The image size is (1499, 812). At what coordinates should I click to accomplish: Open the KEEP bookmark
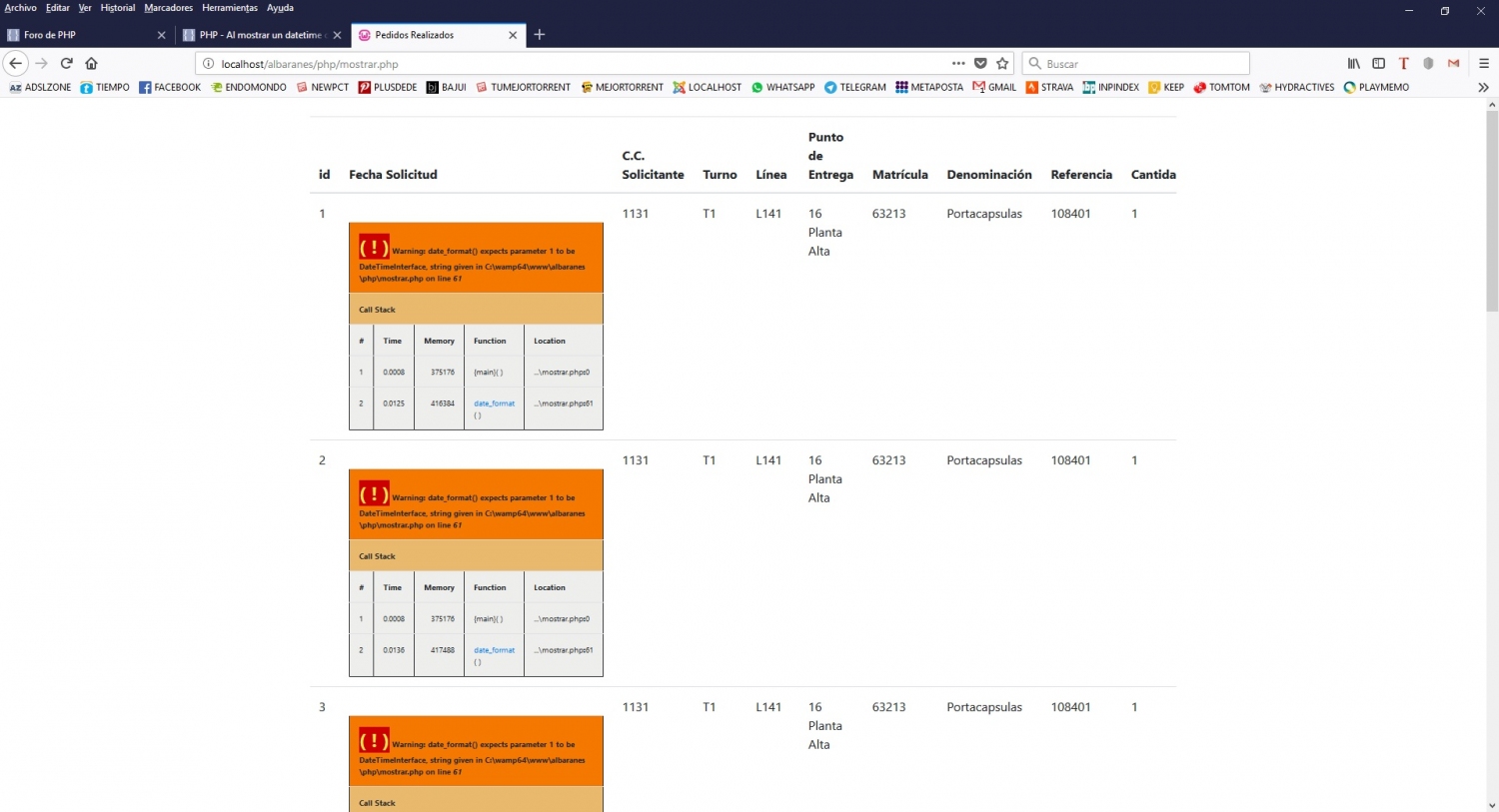(1166, 87)
